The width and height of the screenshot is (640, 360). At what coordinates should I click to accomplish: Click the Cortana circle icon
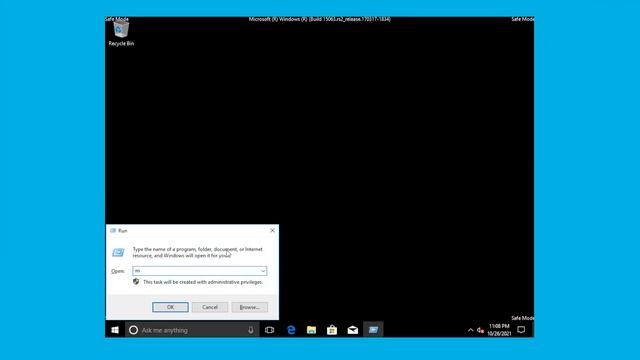tap(133, 330)
